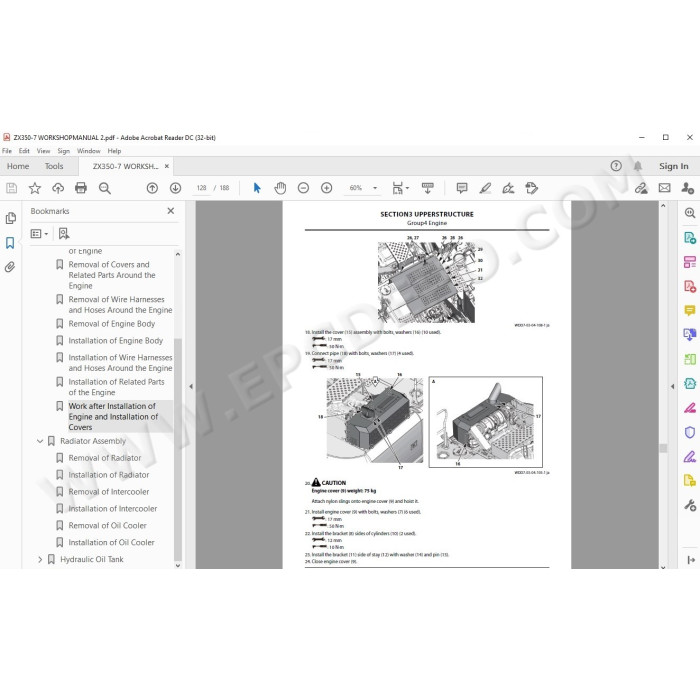
Task: Activate the Hand pan tool
Action: tap(280, 188)
